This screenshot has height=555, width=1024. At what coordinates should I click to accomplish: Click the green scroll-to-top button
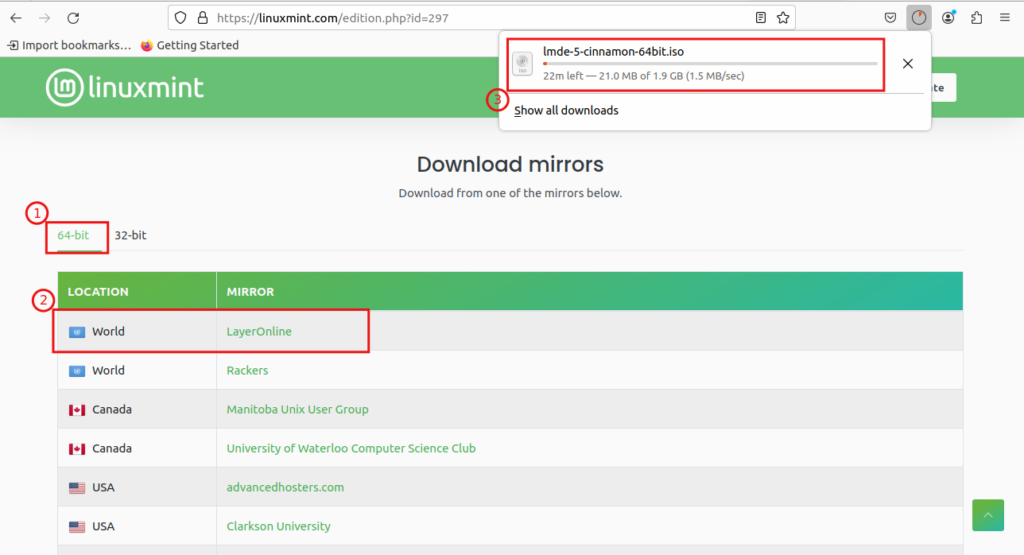988,515
